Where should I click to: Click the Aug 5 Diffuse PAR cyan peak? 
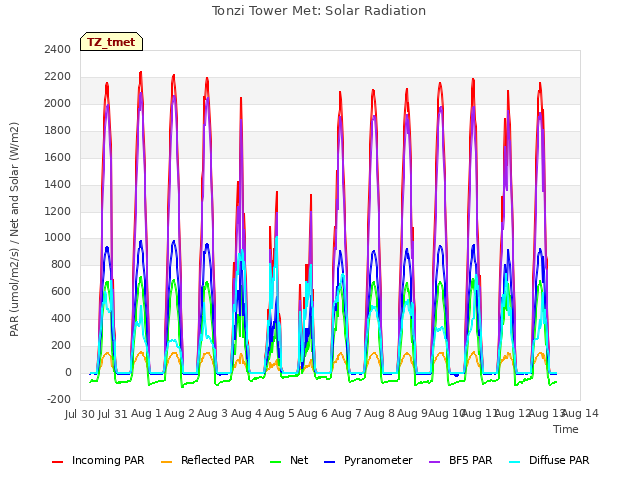(276, 237)
